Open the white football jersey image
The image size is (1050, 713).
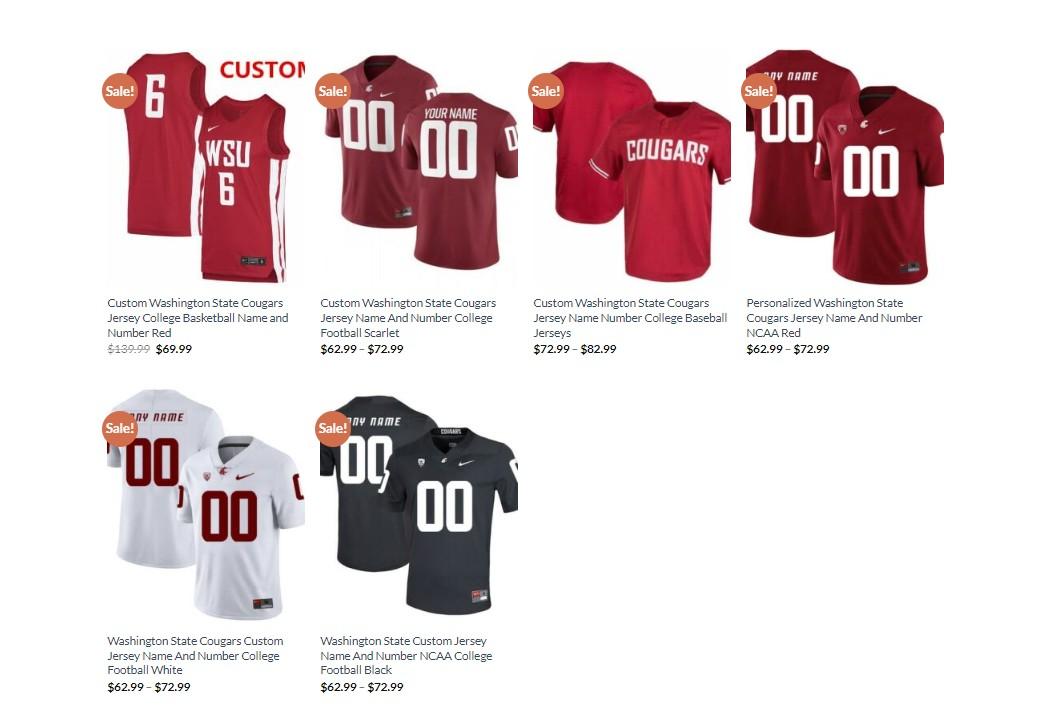click(x=206, y=505)
